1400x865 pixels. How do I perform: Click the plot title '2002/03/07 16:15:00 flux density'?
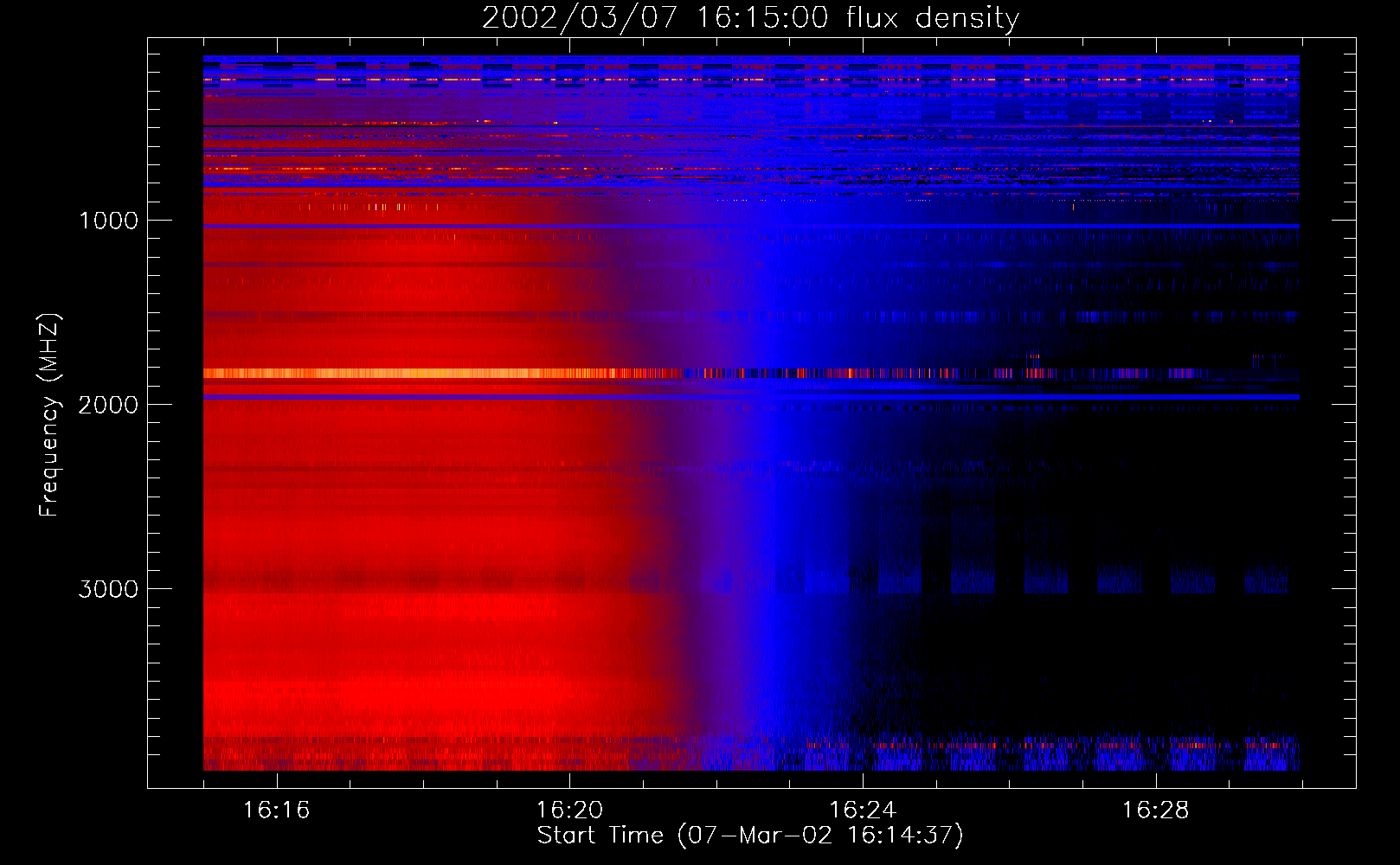tap(750, 18)
